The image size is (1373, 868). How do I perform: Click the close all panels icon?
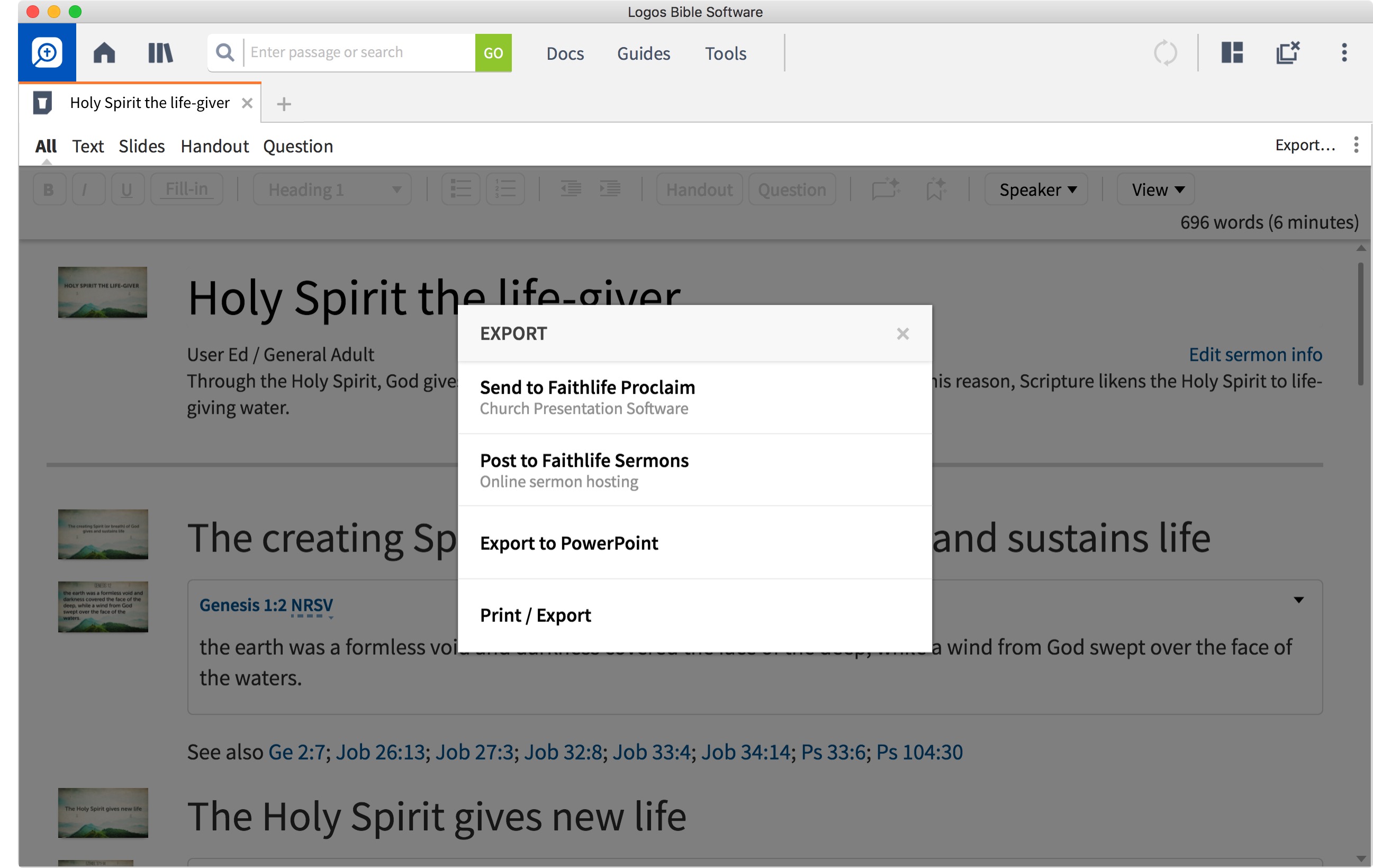[1287, 53]
